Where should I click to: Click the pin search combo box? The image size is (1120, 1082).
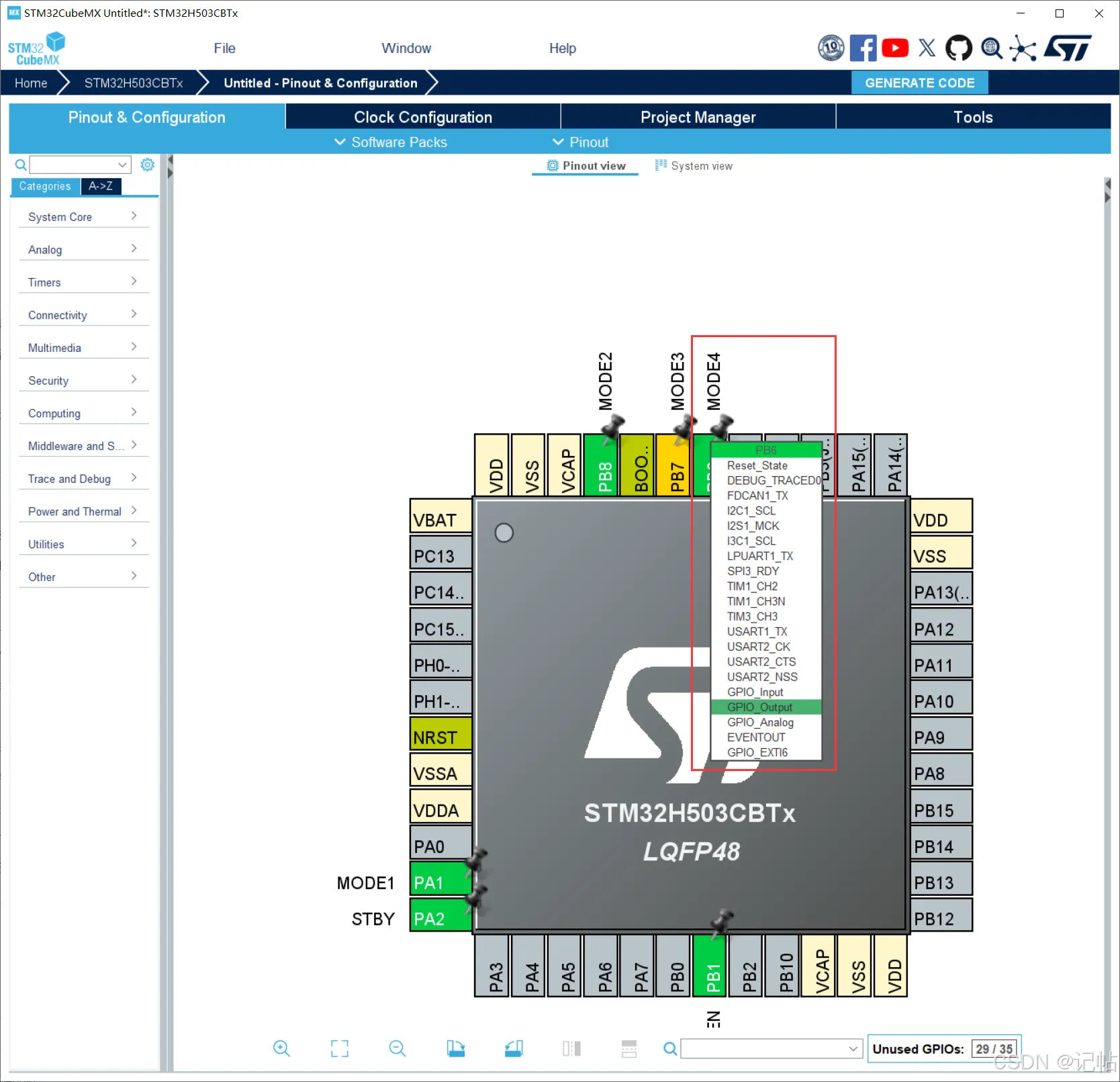(772, 1048)
